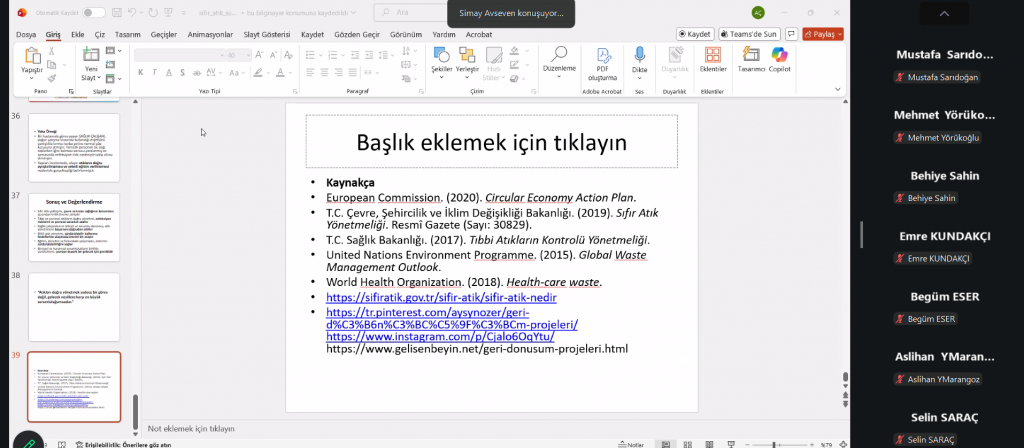Select slide 37 thumbnail Sonuç ve Değerlendirme

tap(74, 226)
